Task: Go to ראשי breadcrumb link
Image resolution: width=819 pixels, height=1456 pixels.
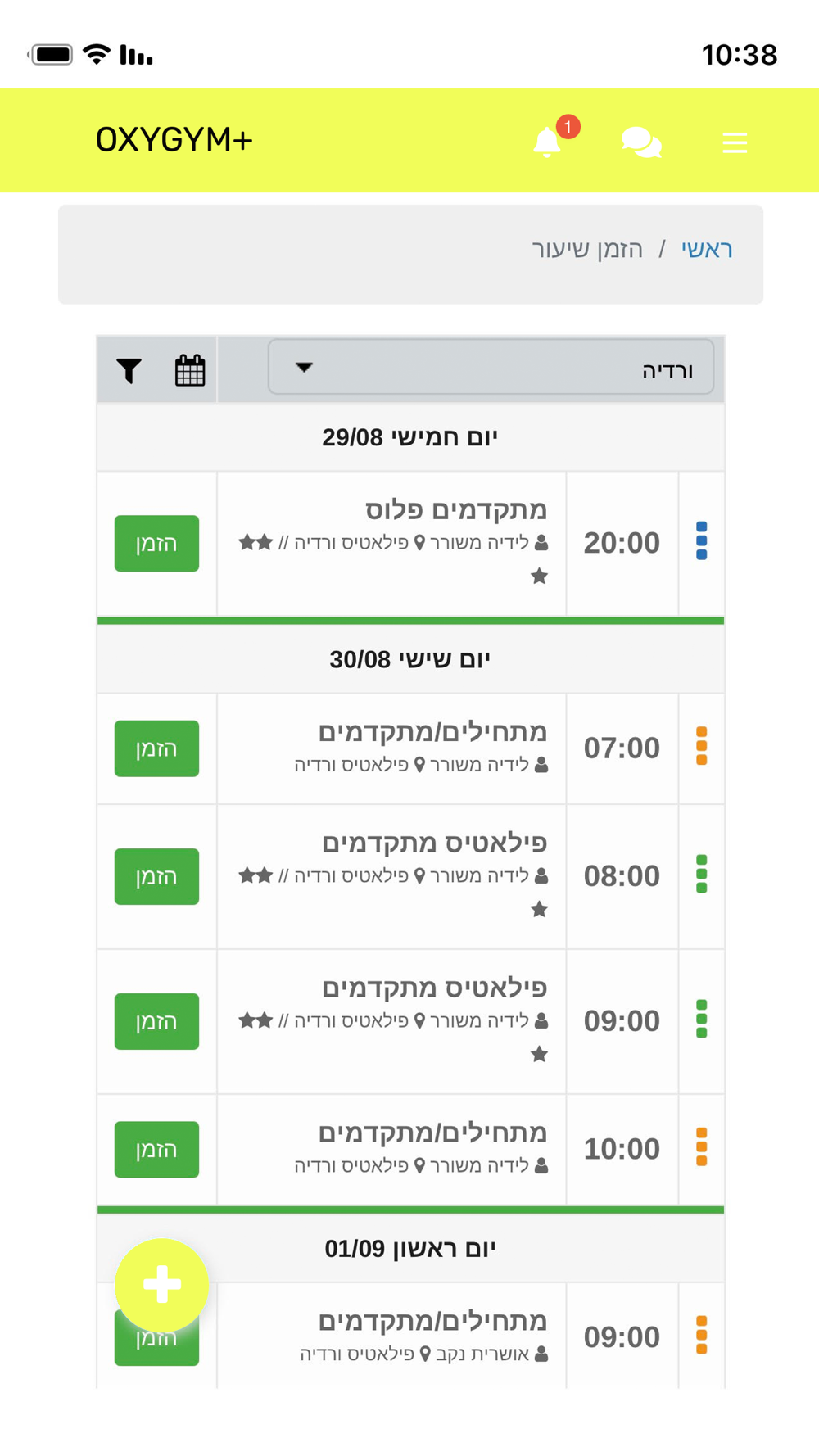Action: click(x=707, y=248)
